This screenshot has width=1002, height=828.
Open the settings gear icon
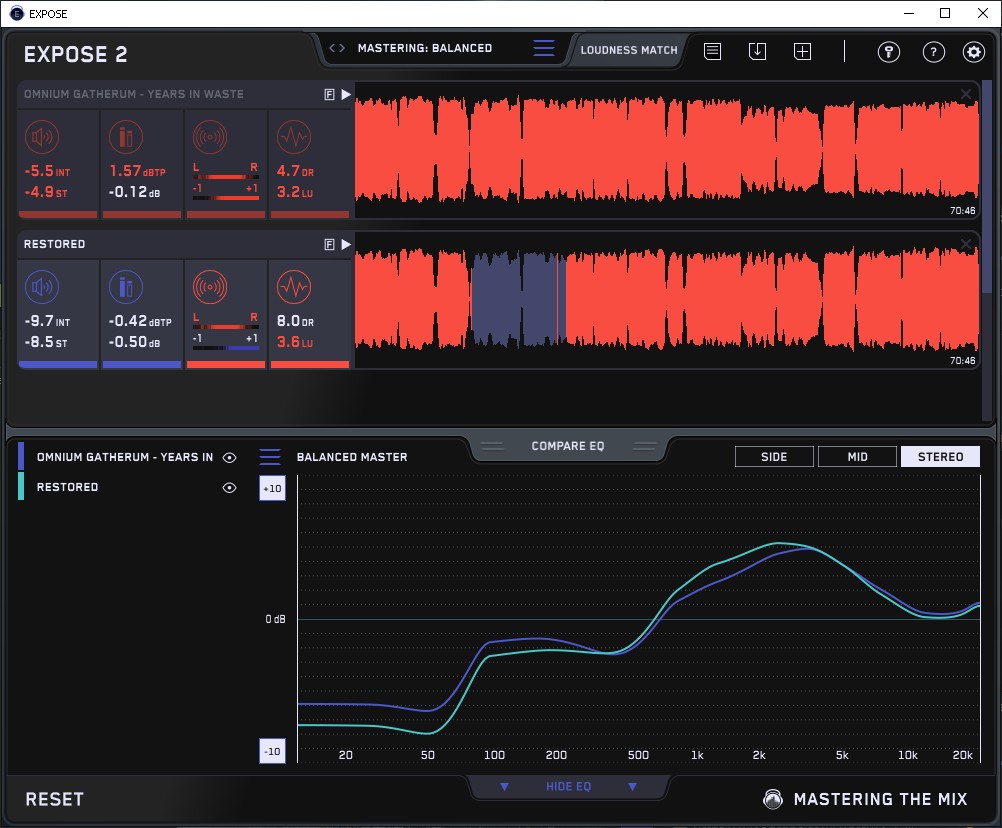pyautogui.click(x=973, y=52)
